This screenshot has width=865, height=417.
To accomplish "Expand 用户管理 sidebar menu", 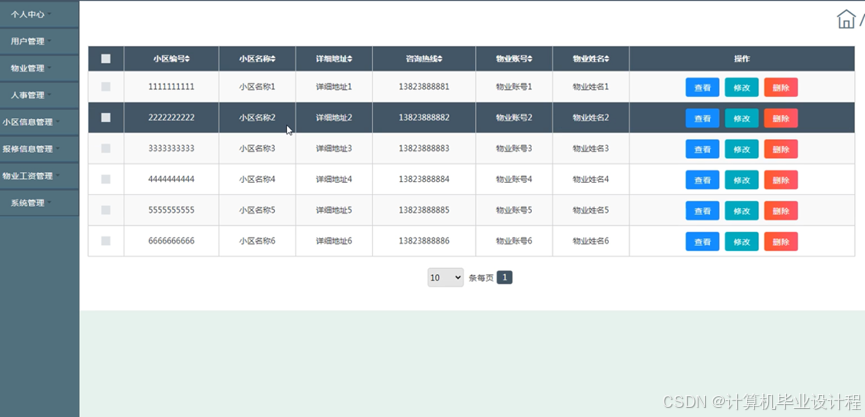I will [x=39, y=41].
